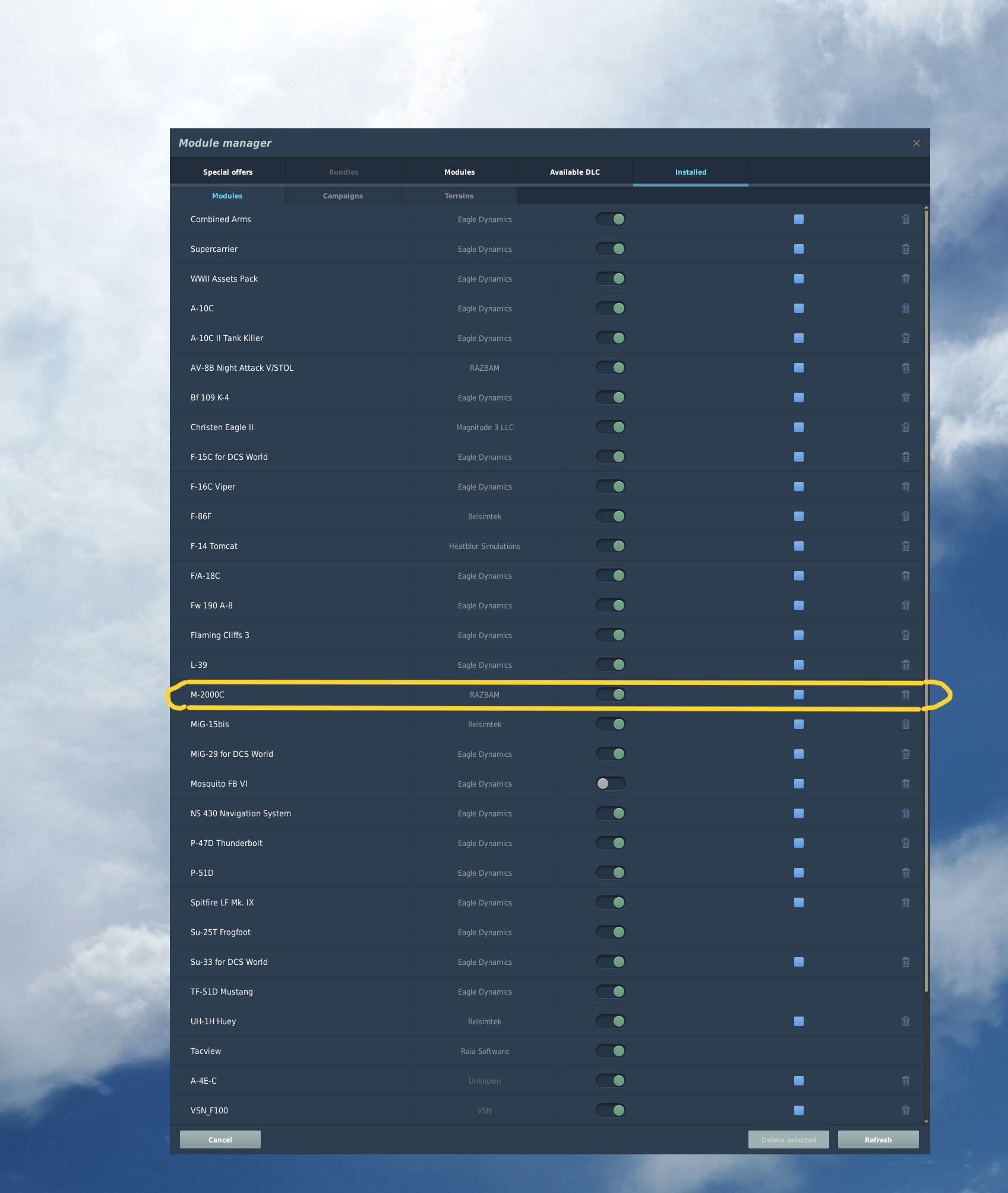This screenshot has height=1193, width=1008.
Task: Open the Available DLC tab
Action: click(575, 172)
